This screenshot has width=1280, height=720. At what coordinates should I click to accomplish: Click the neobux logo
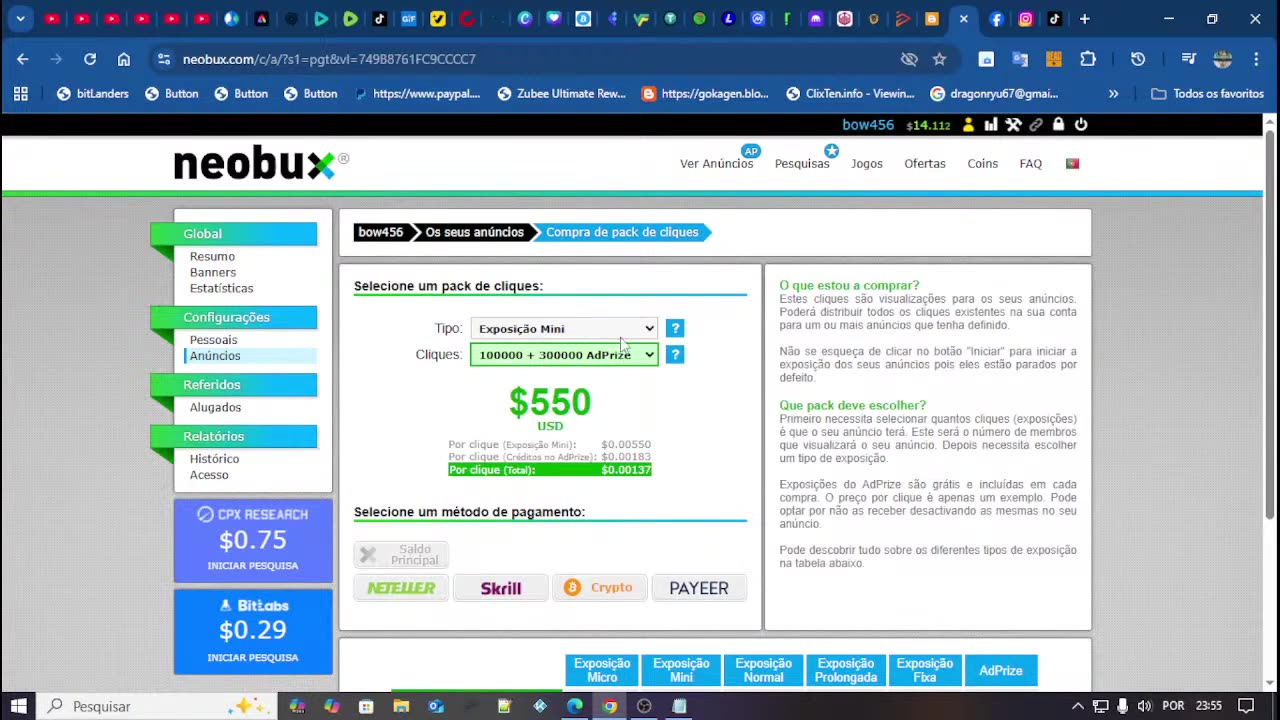coord(261,163)
